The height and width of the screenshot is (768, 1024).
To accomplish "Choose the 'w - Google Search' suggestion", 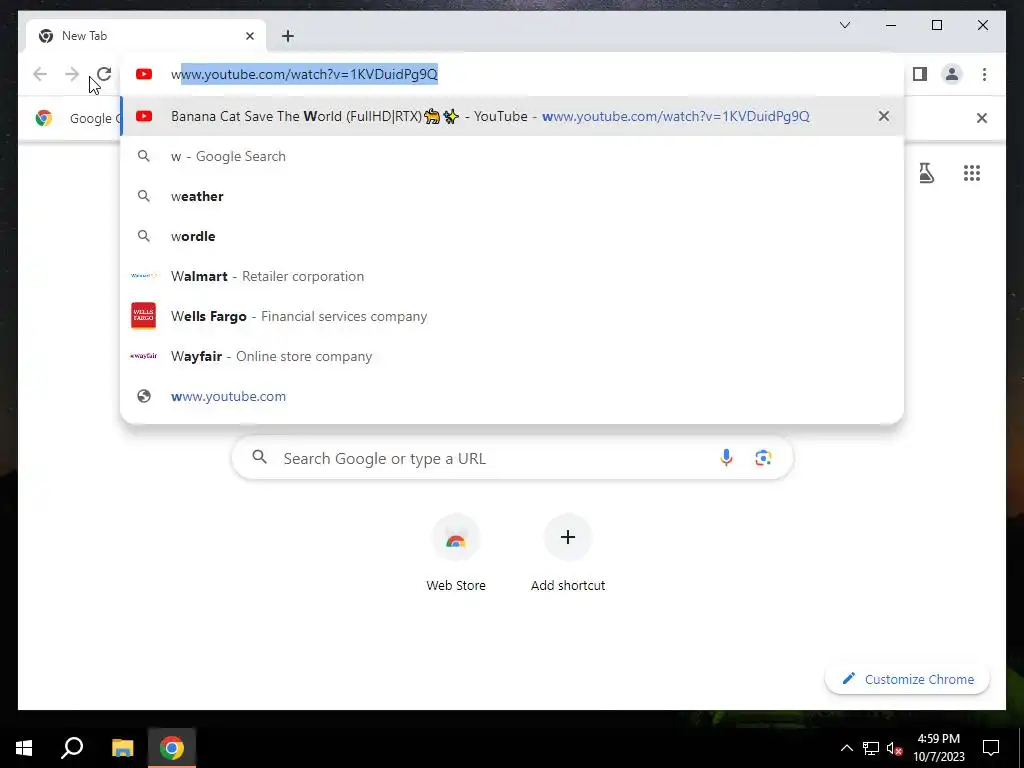I will click(512, 156).
